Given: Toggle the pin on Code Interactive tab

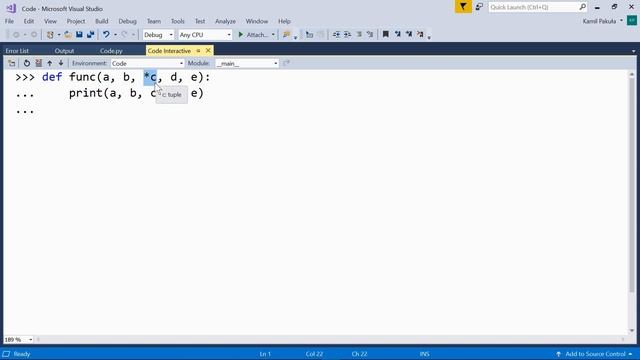Looking at the screenshot, I should click(198, 51).
